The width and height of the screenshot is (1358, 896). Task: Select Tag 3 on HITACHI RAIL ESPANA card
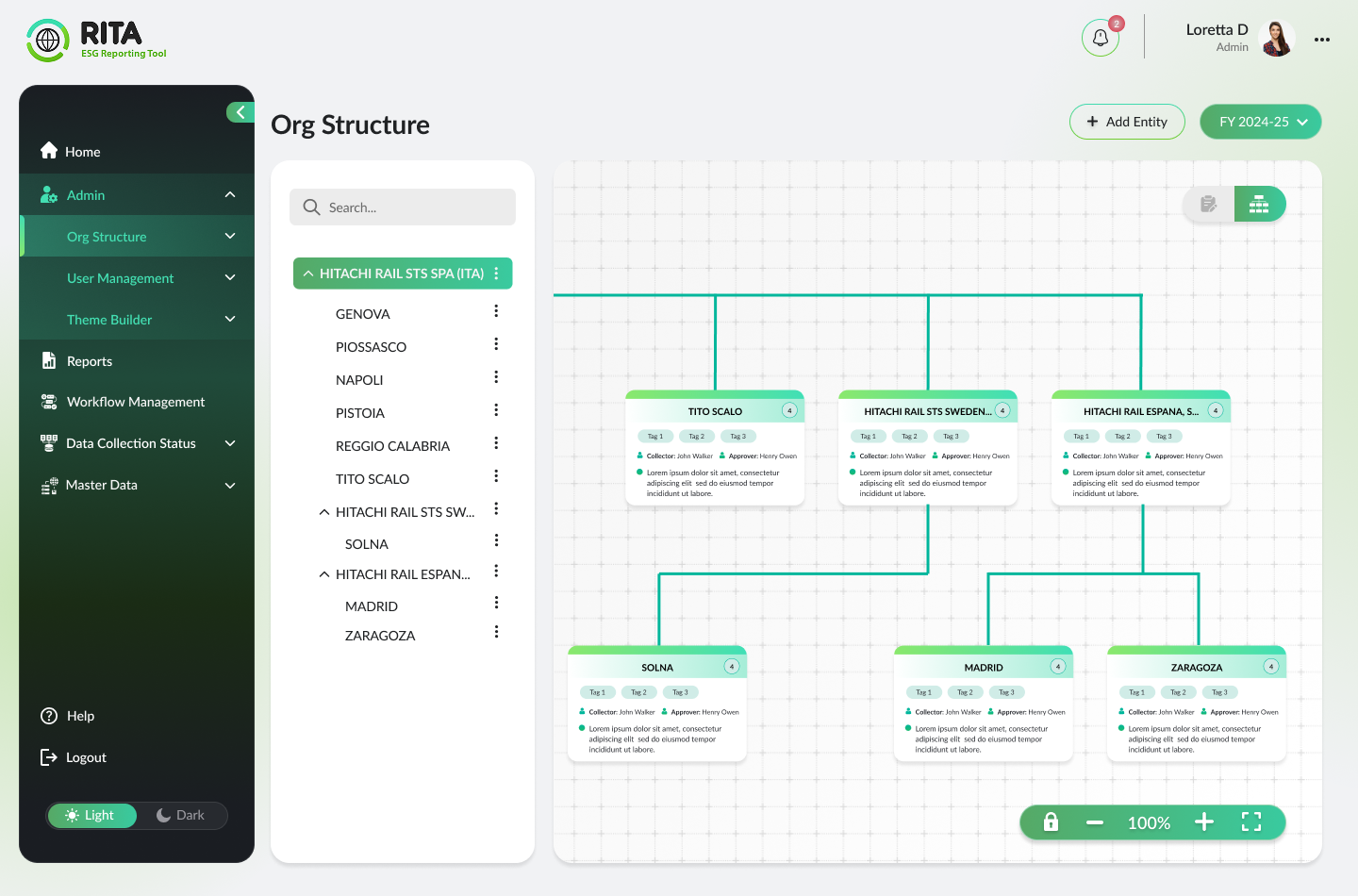coord(1164,437)
